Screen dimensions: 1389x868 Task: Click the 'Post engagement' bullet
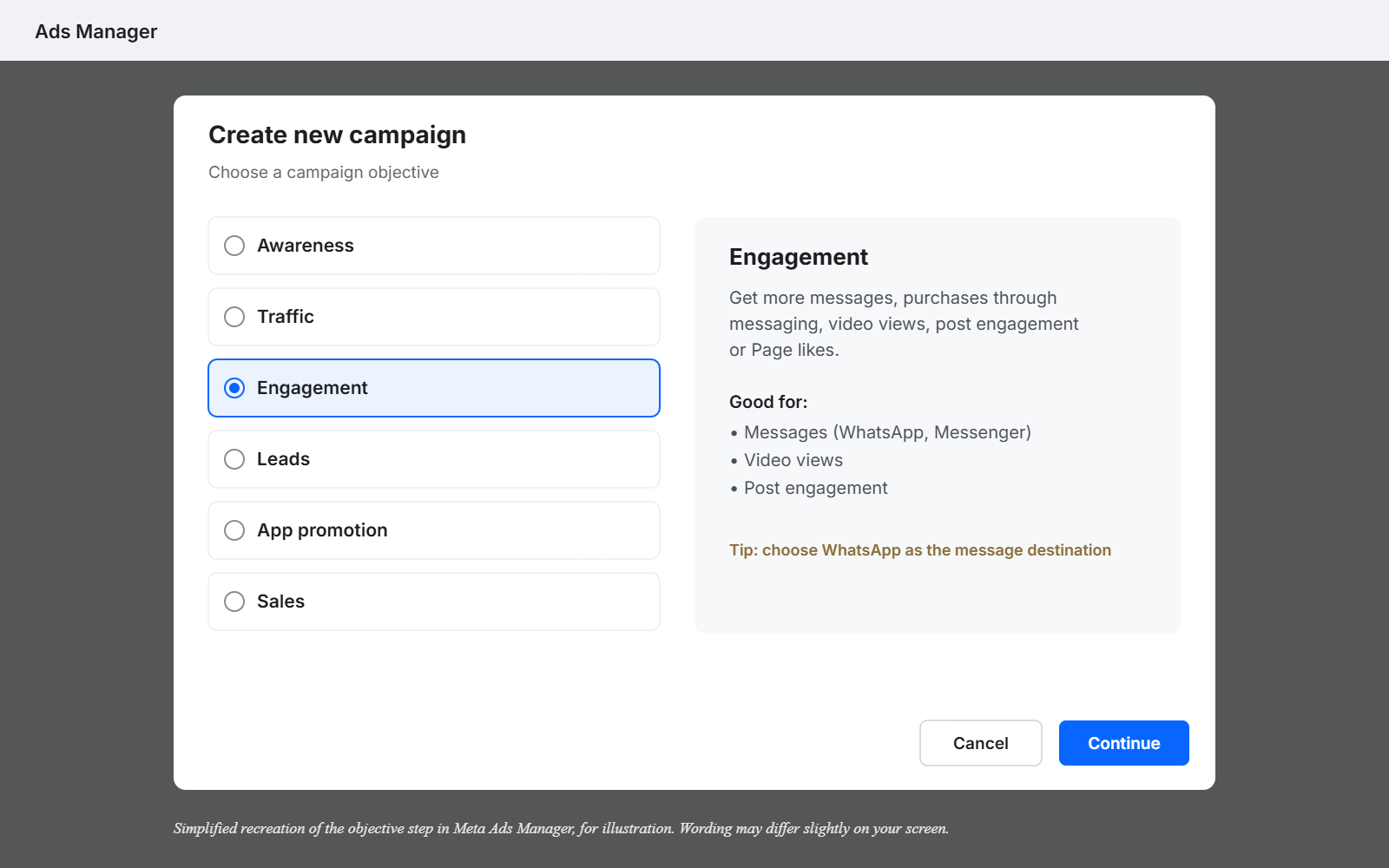(x=809, y=488)
